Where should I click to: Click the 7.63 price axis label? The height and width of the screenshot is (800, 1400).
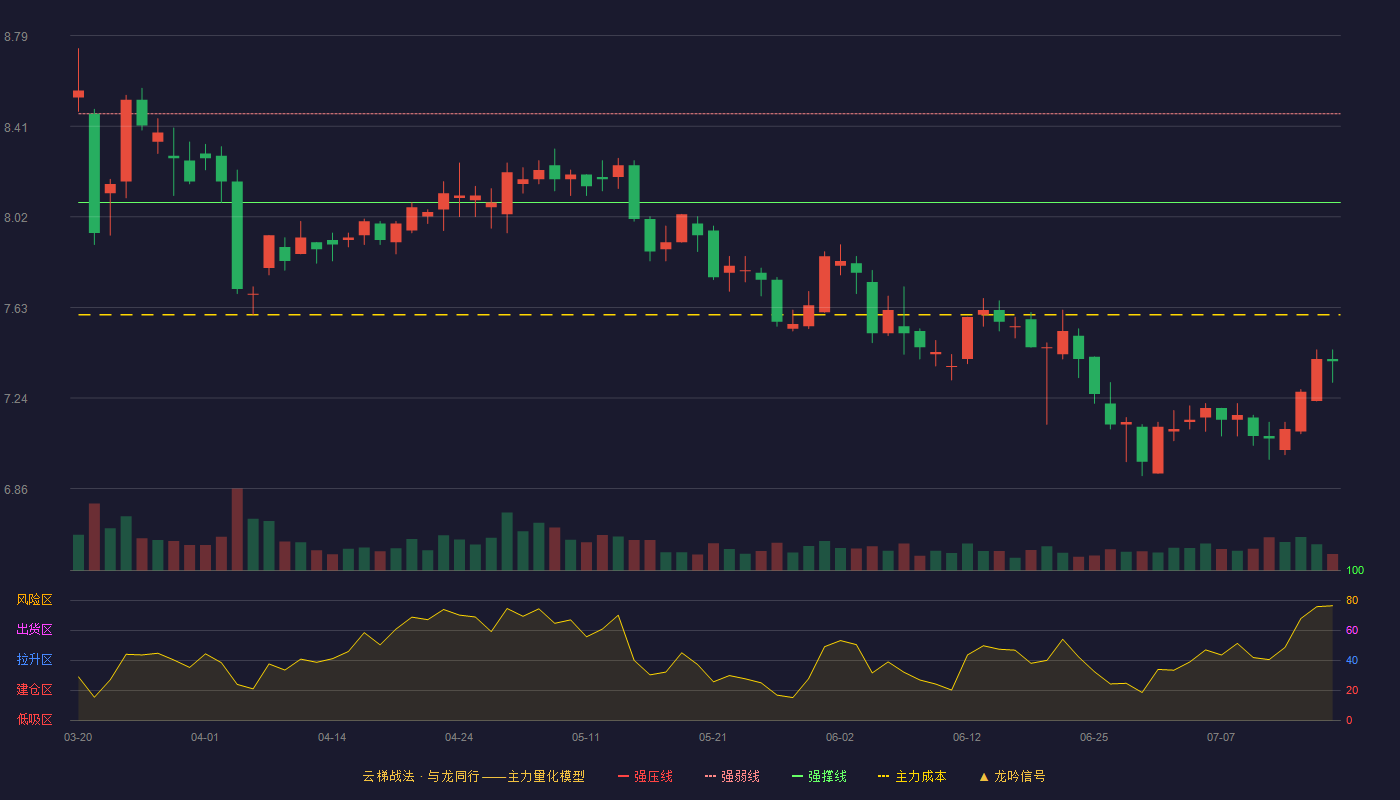coord(16,308)
